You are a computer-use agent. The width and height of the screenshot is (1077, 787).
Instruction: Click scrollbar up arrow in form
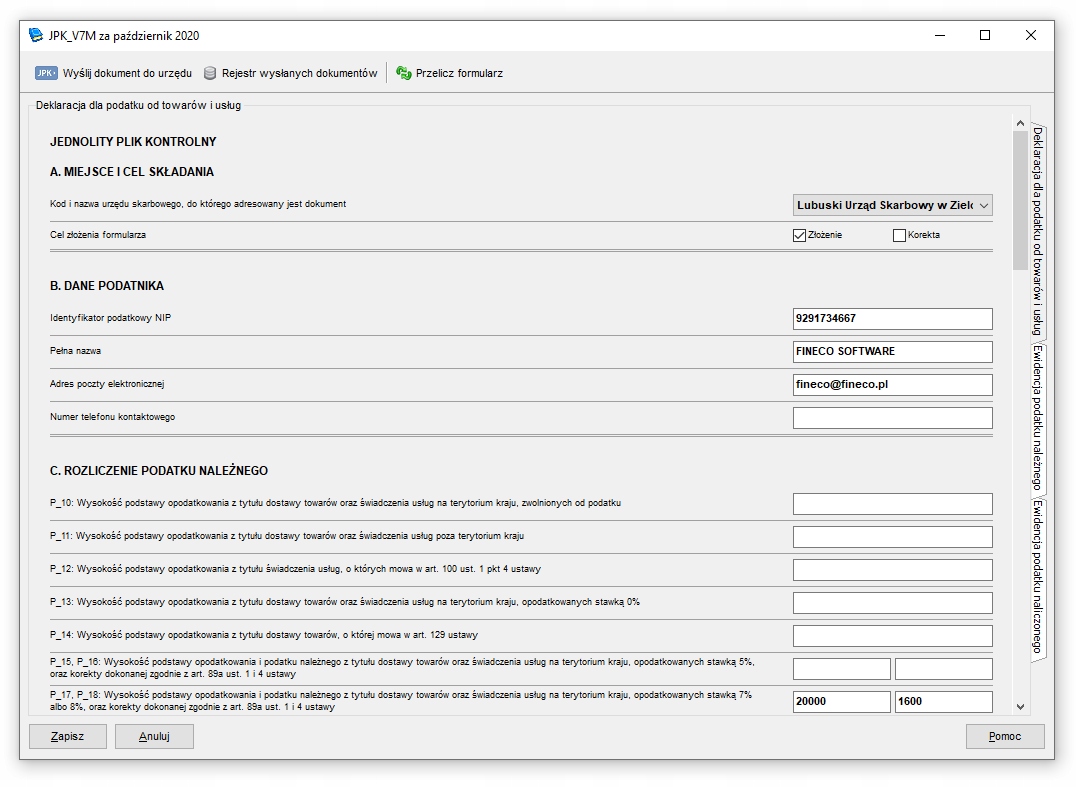[1020, 123]
